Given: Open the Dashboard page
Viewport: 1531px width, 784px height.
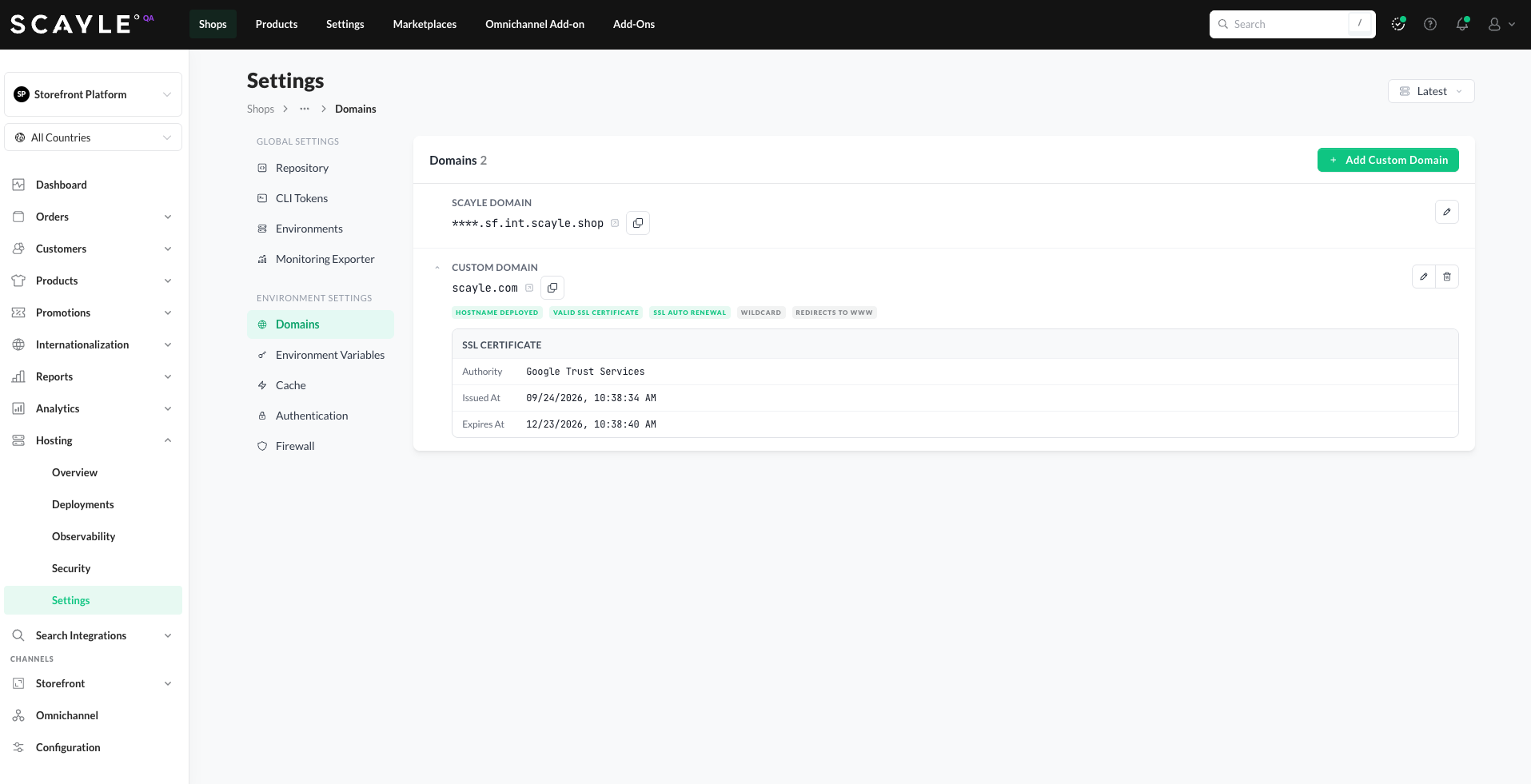Looking at the screenshot, I should (x=93, y=185).
